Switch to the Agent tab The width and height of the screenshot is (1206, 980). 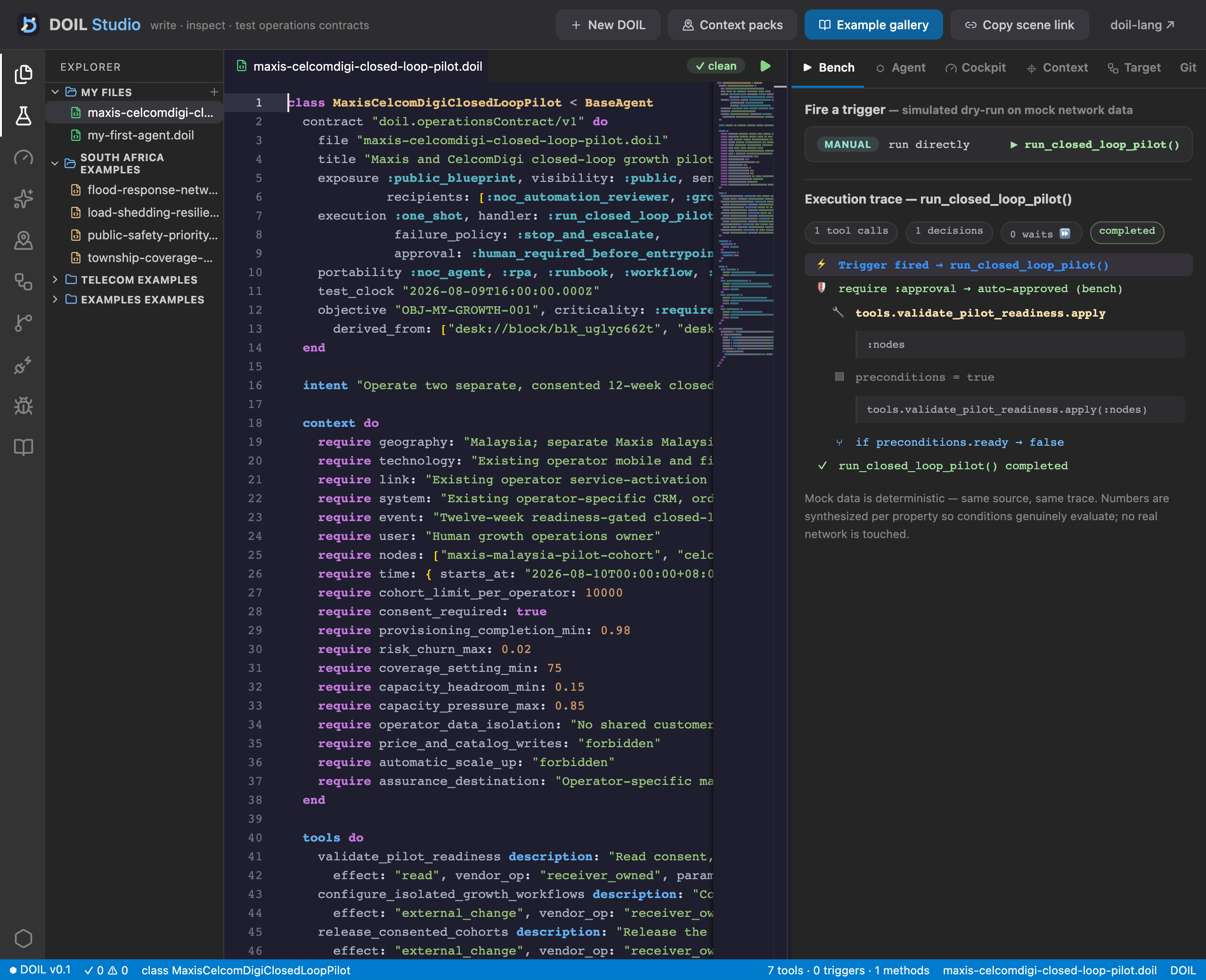click(901, 68)
